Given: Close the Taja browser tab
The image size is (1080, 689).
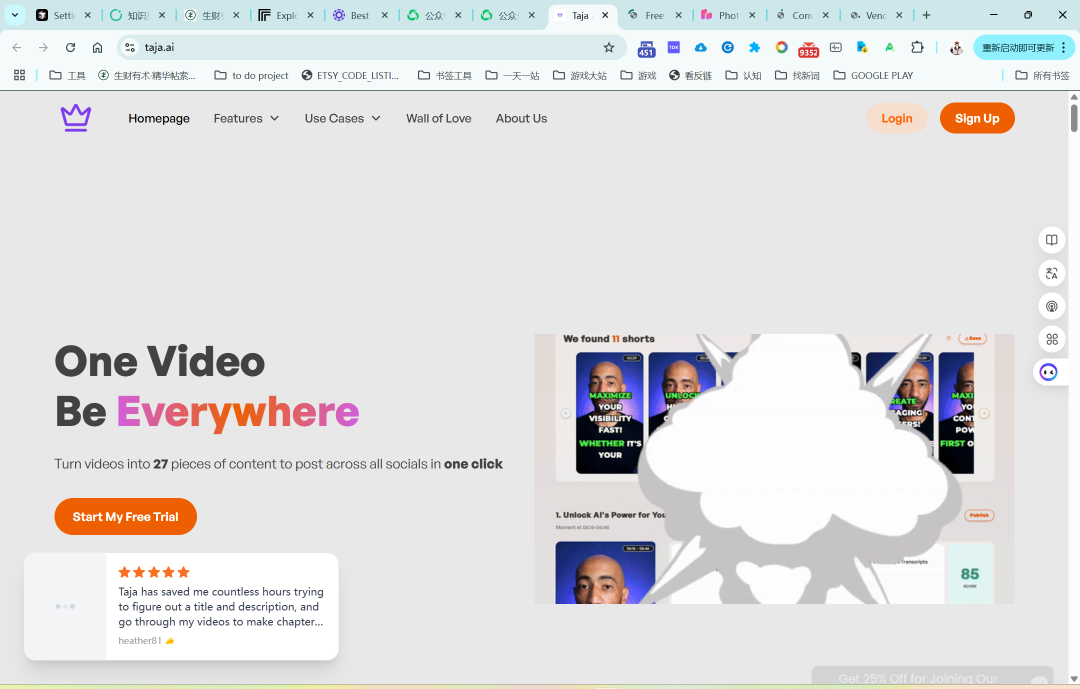Looking at the screenshot, I should 605,15.
